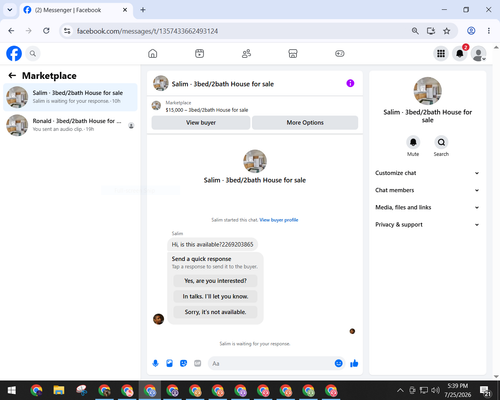This screenshot has height=400, width=500.
Task: Send quick reply 'In talks. I'll let you know.'
Action: [215, 296]
